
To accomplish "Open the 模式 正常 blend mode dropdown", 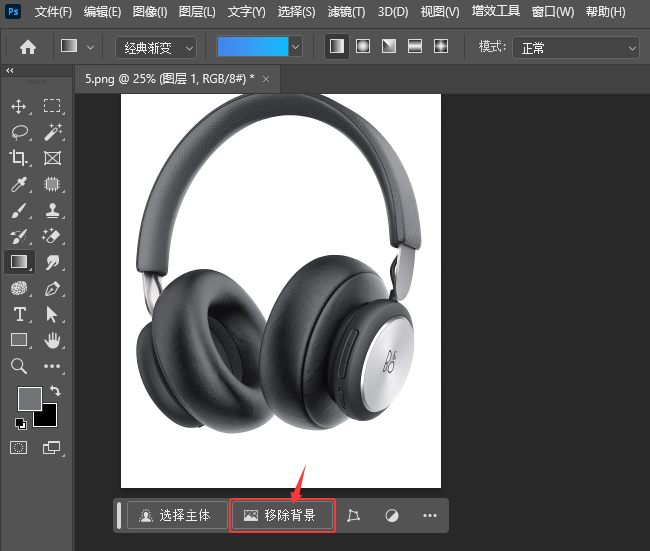I will [576, 48].
